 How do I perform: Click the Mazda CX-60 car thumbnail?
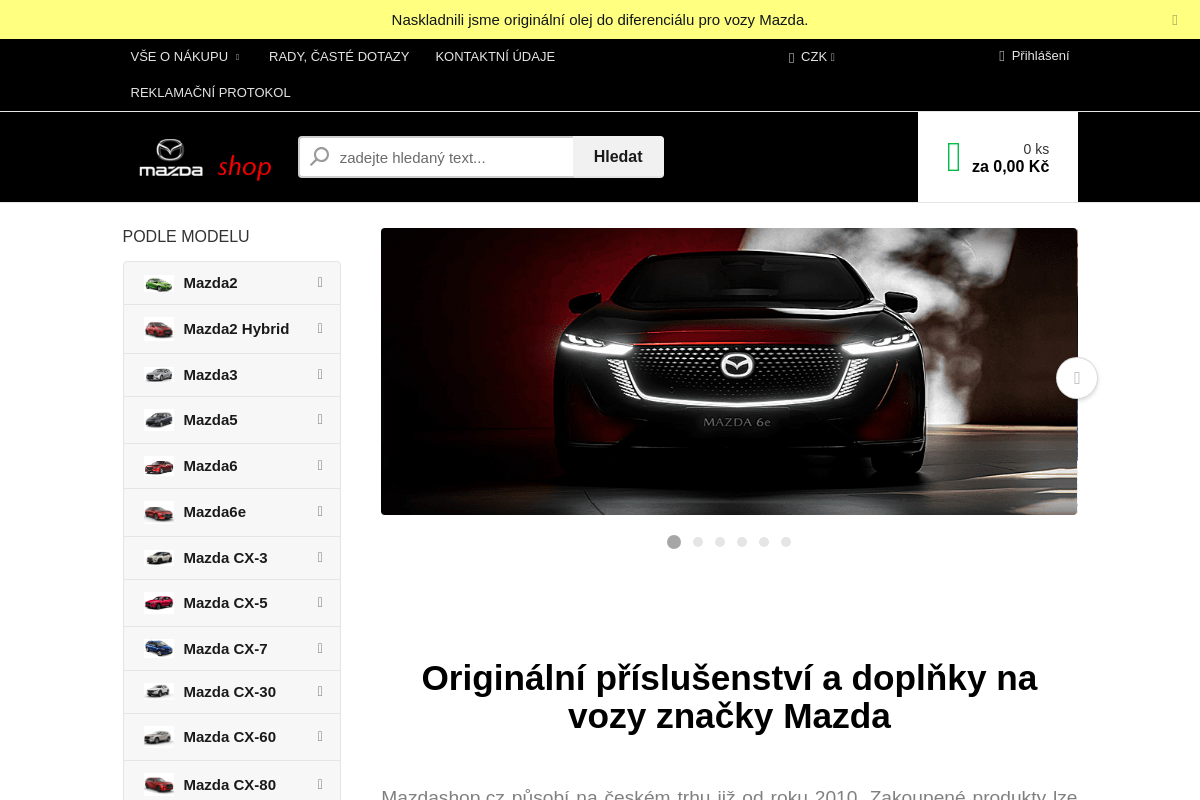(x=158, y=737)
